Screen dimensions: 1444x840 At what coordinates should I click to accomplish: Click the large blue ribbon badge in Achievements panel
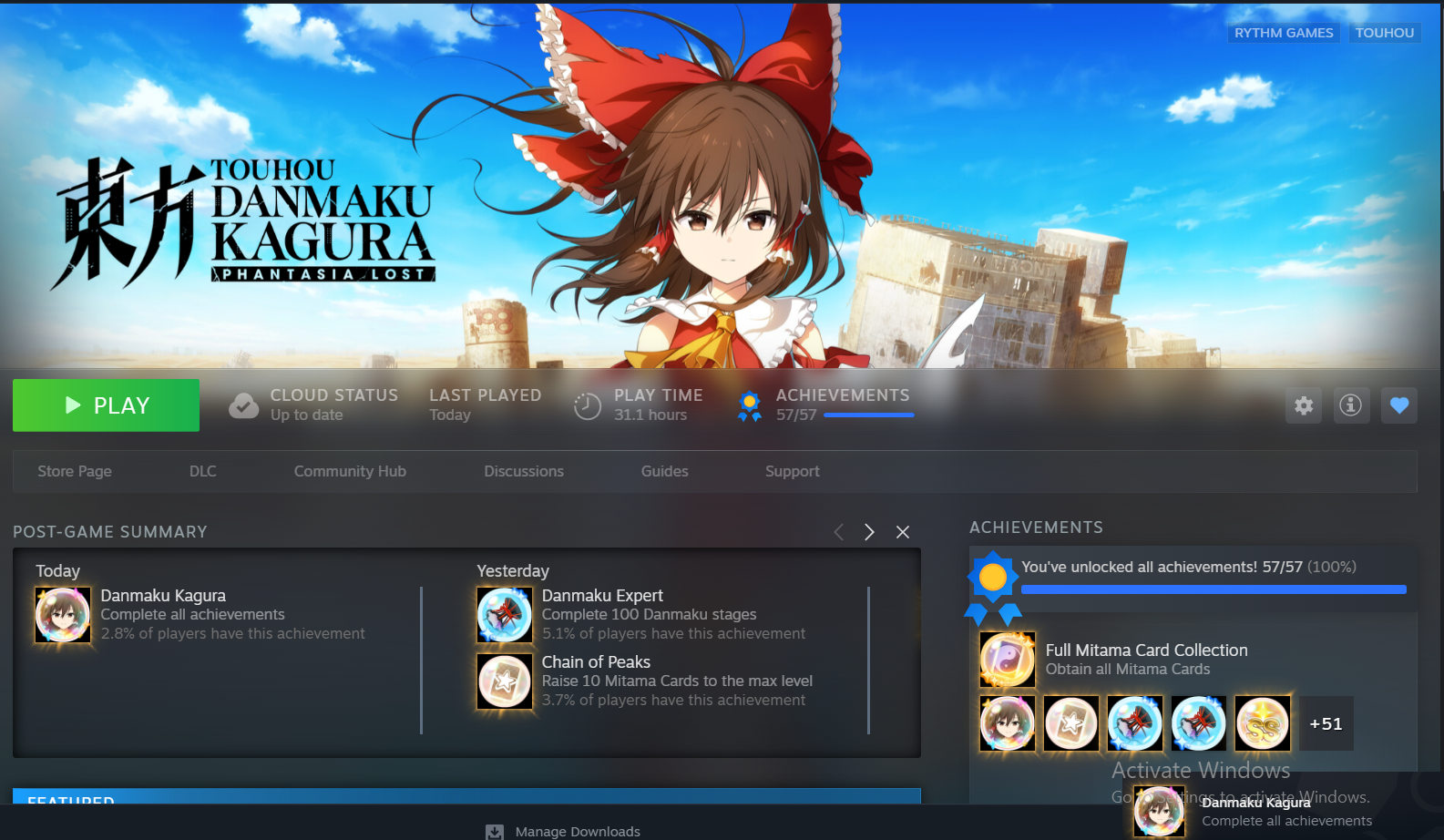click(992, 587)
